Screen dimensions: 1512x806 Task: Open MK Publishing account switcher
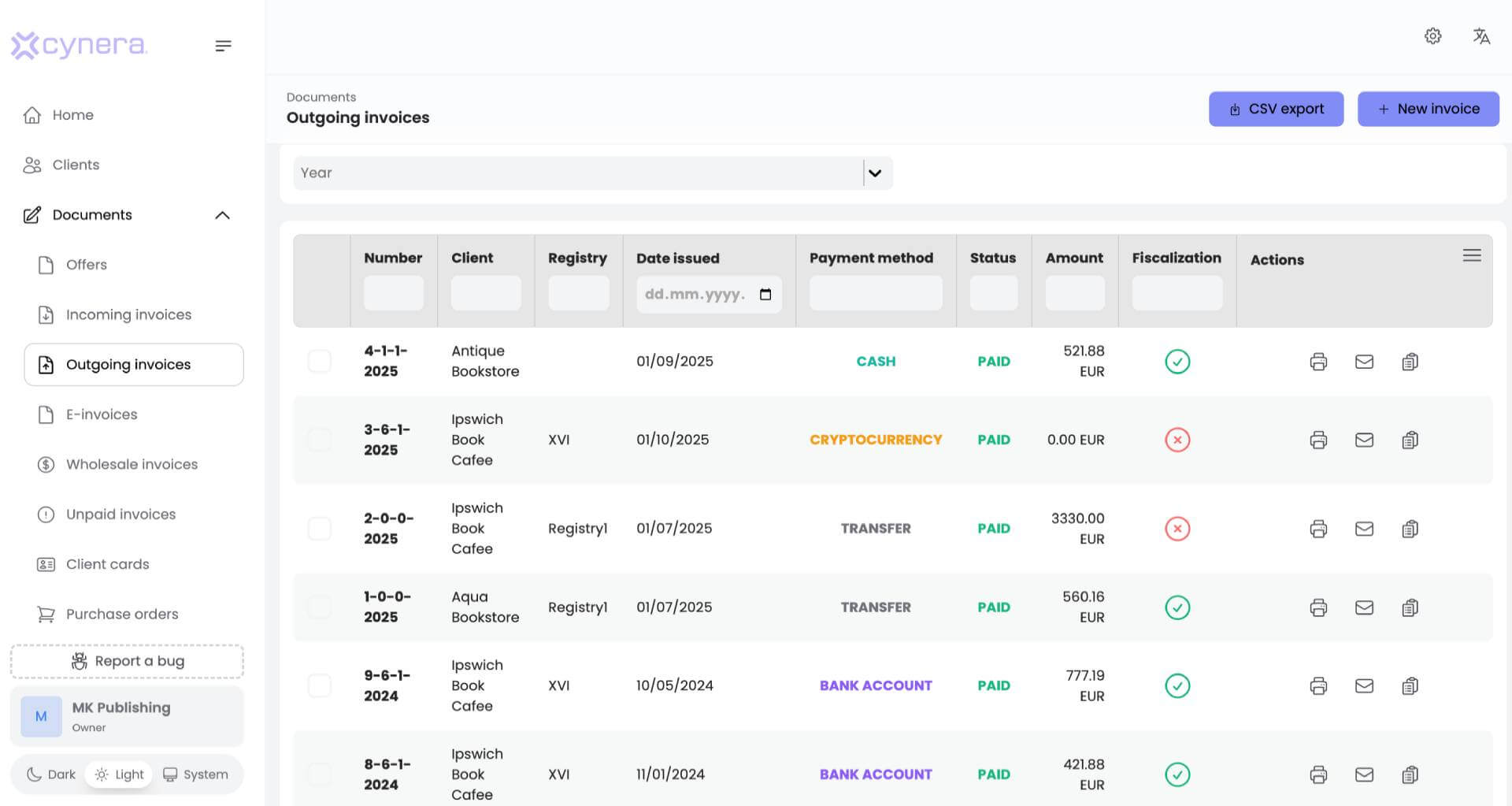127,716
